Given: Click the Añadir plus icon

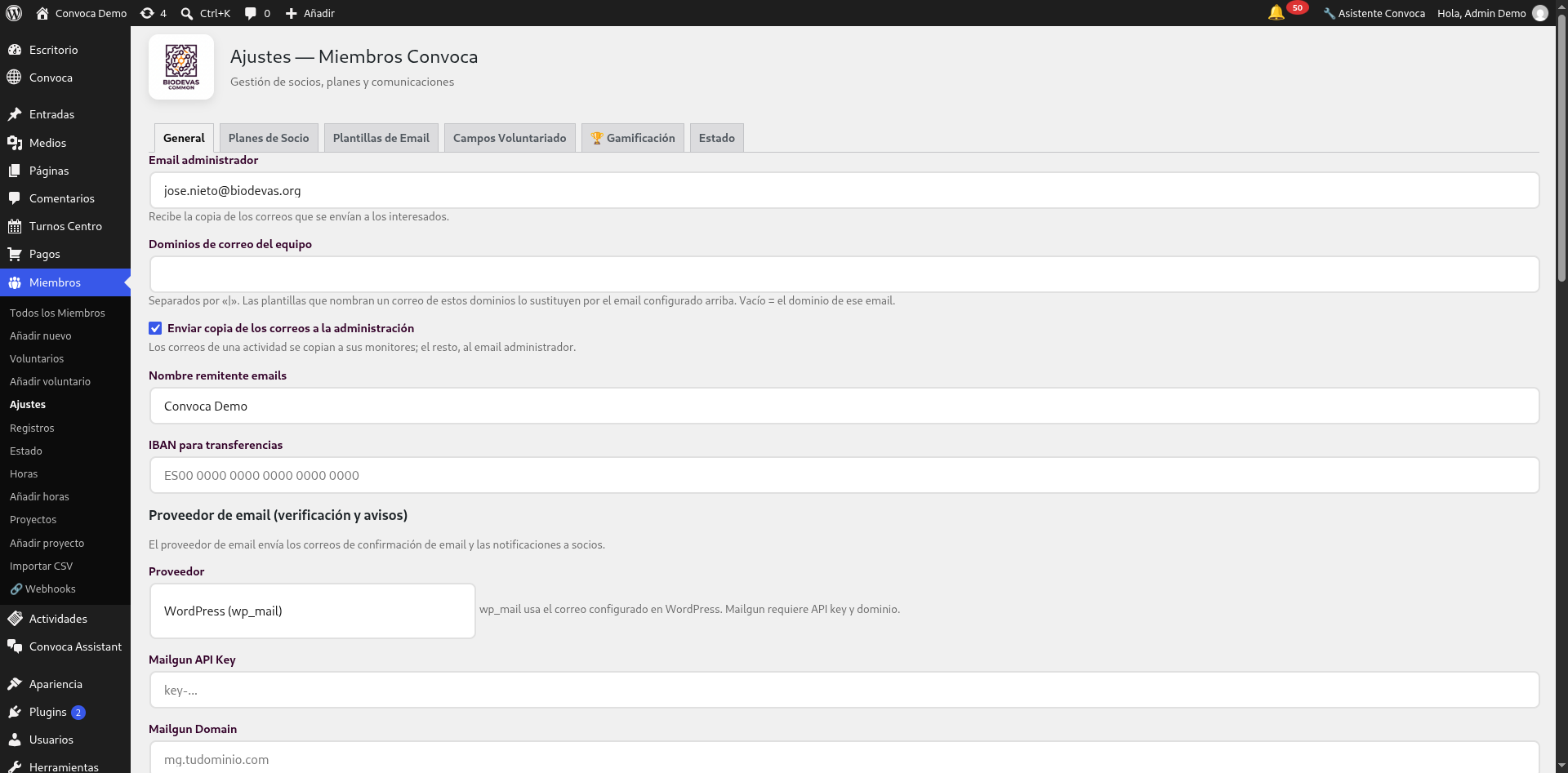Looking at the screenshot, I should point(291,13).
